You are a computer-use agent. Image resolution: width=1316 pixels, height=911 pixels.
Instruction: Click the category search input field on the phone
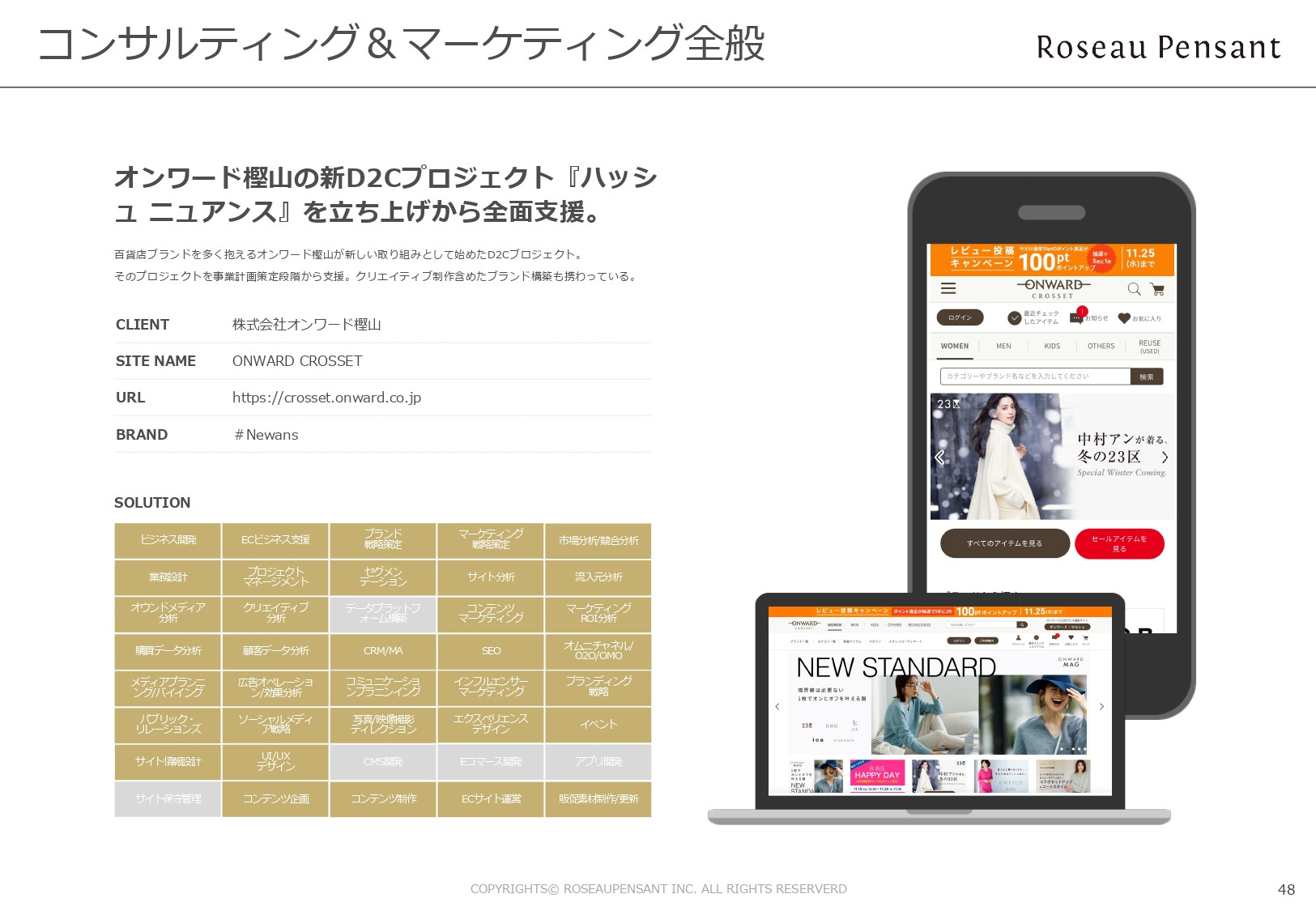point(1035,376)
